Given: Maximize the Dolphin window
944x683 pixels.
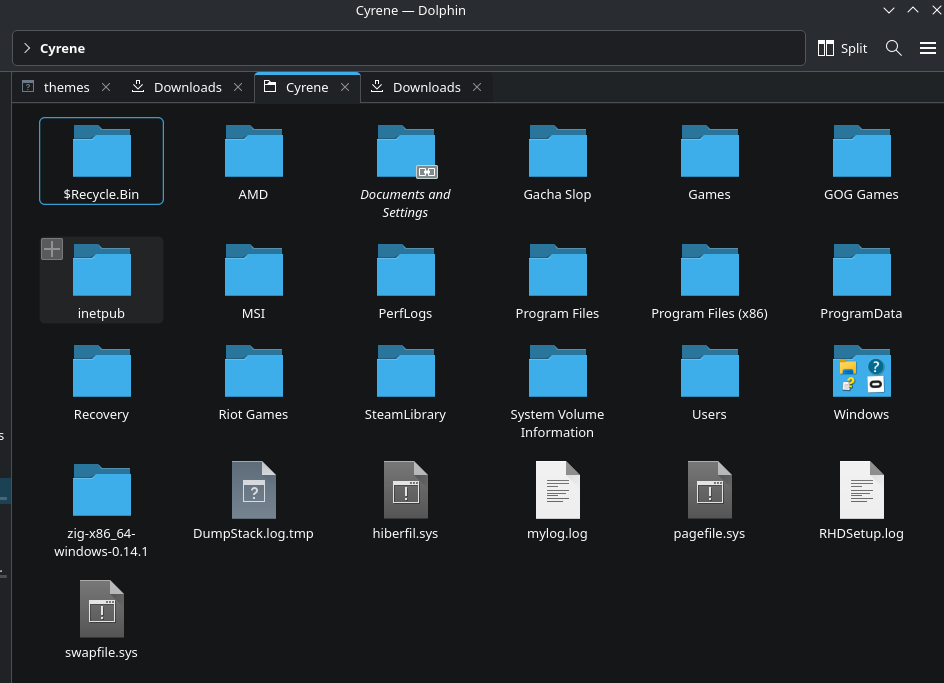Looking at the screenshot, I should point(913,10).
